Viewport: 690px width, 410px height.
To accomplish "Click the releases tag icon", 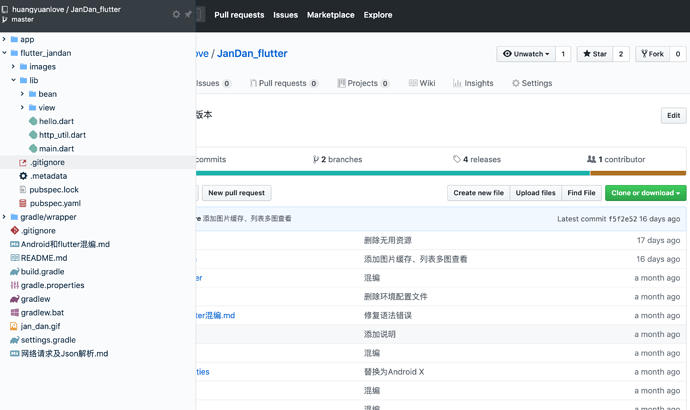I will pyautogui.click(x=457, y=159).
